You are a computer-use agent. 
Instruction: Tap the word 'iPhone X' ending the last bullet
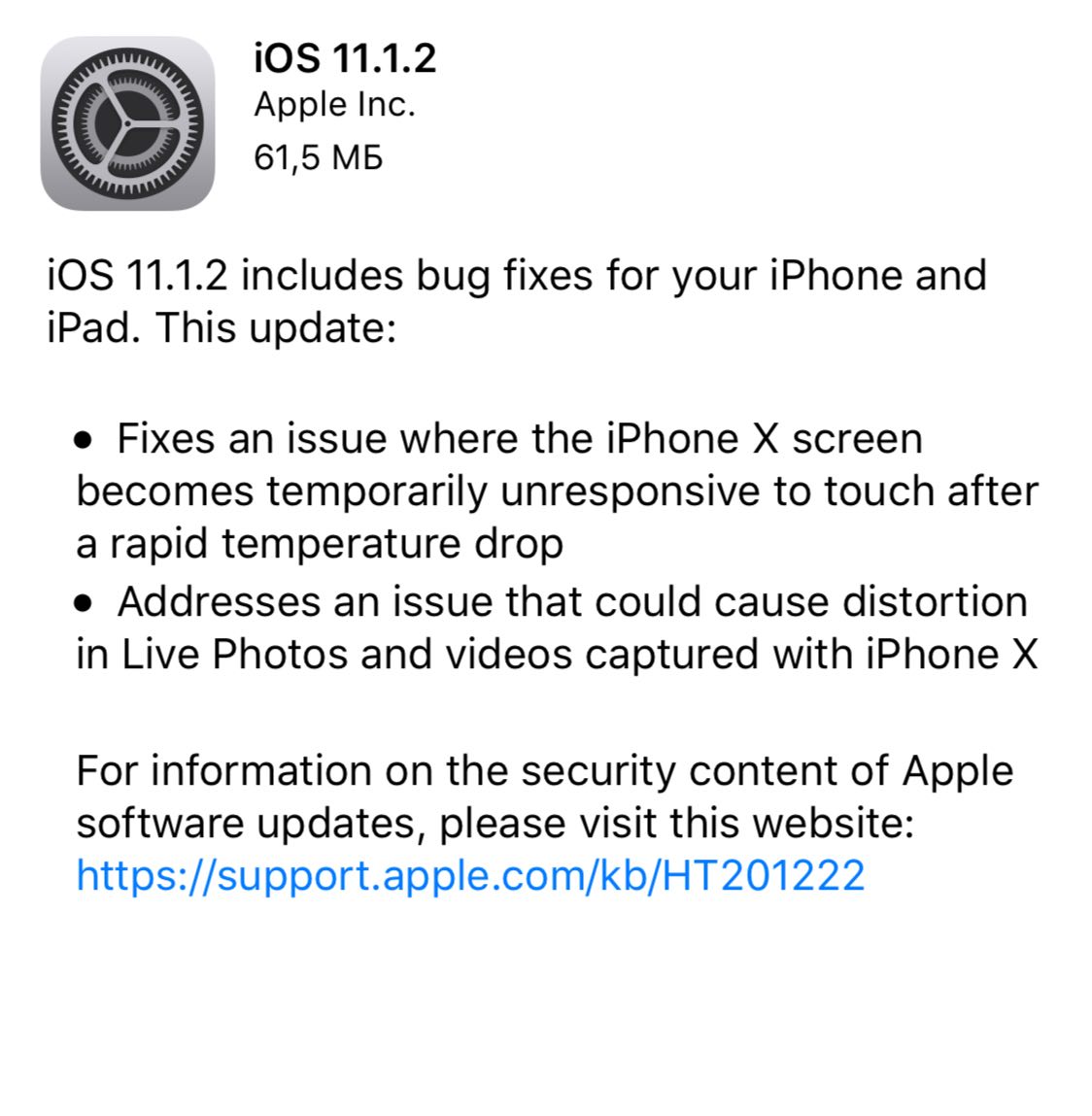952,654
